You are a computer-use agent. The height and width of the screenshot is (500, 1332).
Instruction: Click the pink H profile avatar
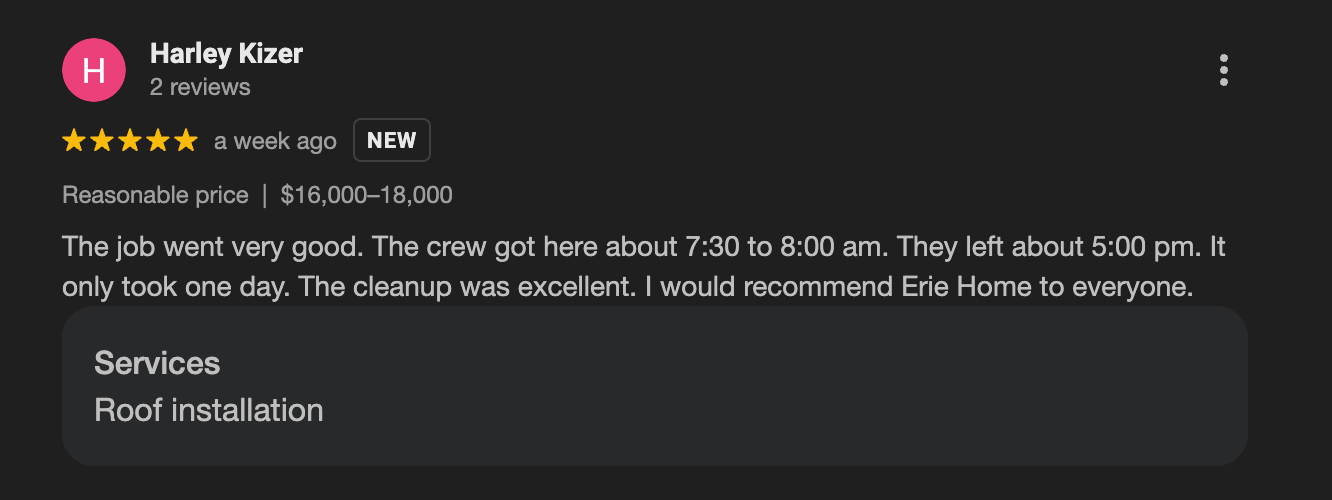click(94, 70)
